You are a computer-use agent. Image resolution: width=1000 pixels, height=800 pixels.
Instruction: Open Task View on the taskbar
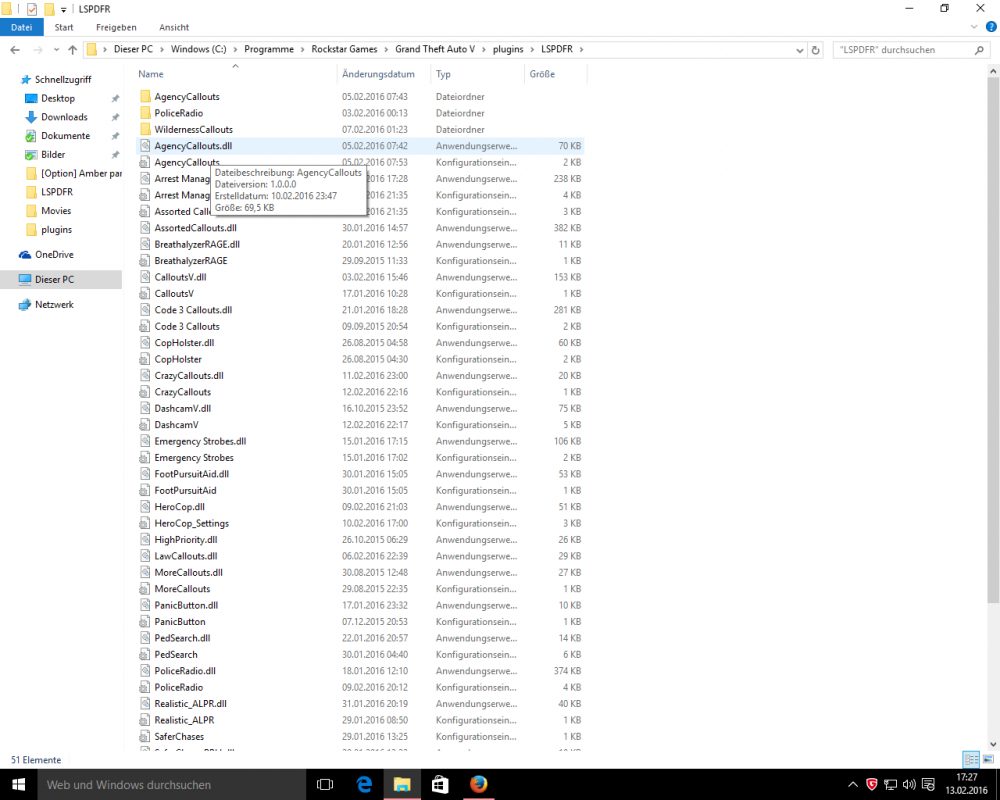(325, 785)
